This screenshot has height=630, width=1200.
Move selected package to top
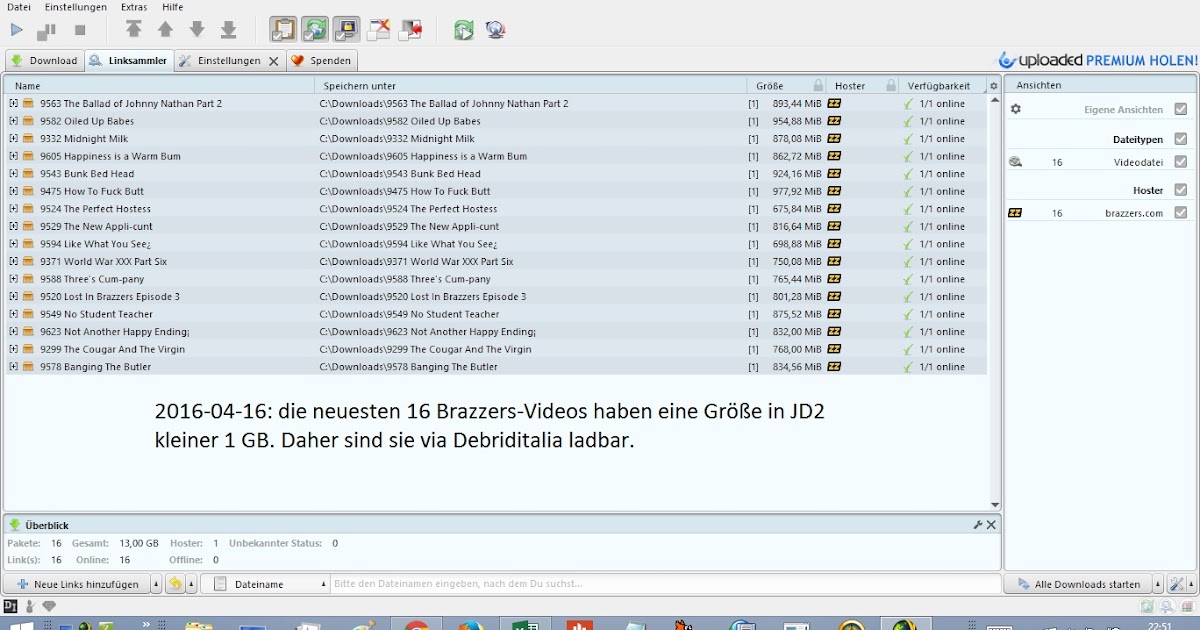point(134,30)
